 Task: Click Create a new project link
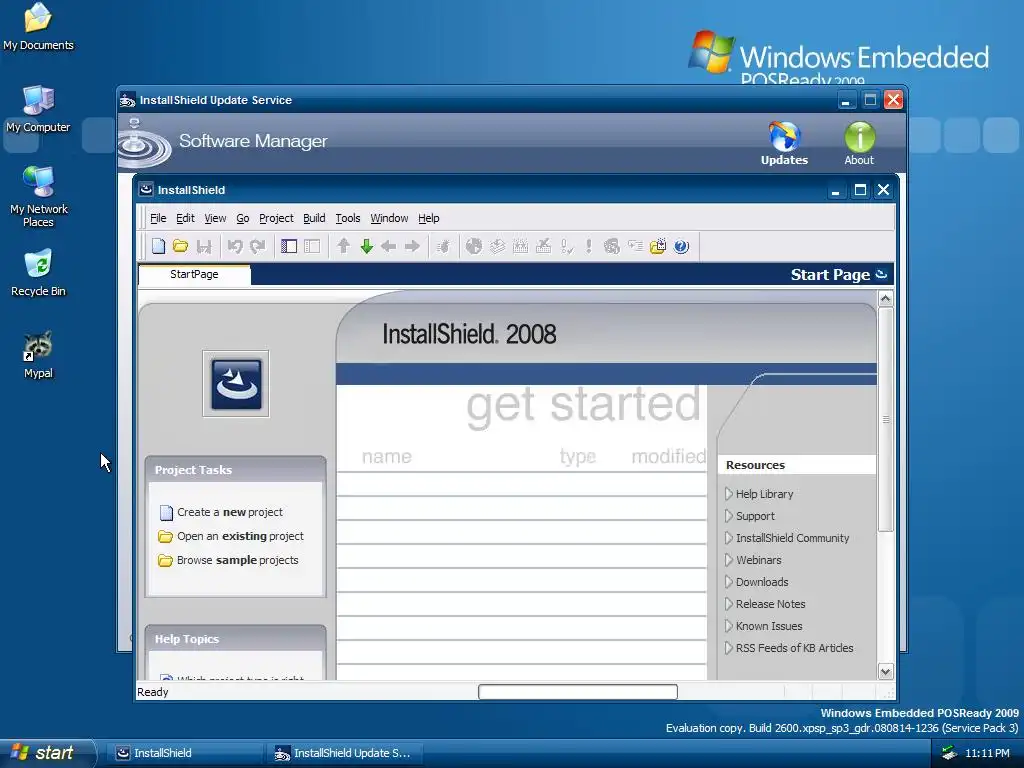pos(230,513)
